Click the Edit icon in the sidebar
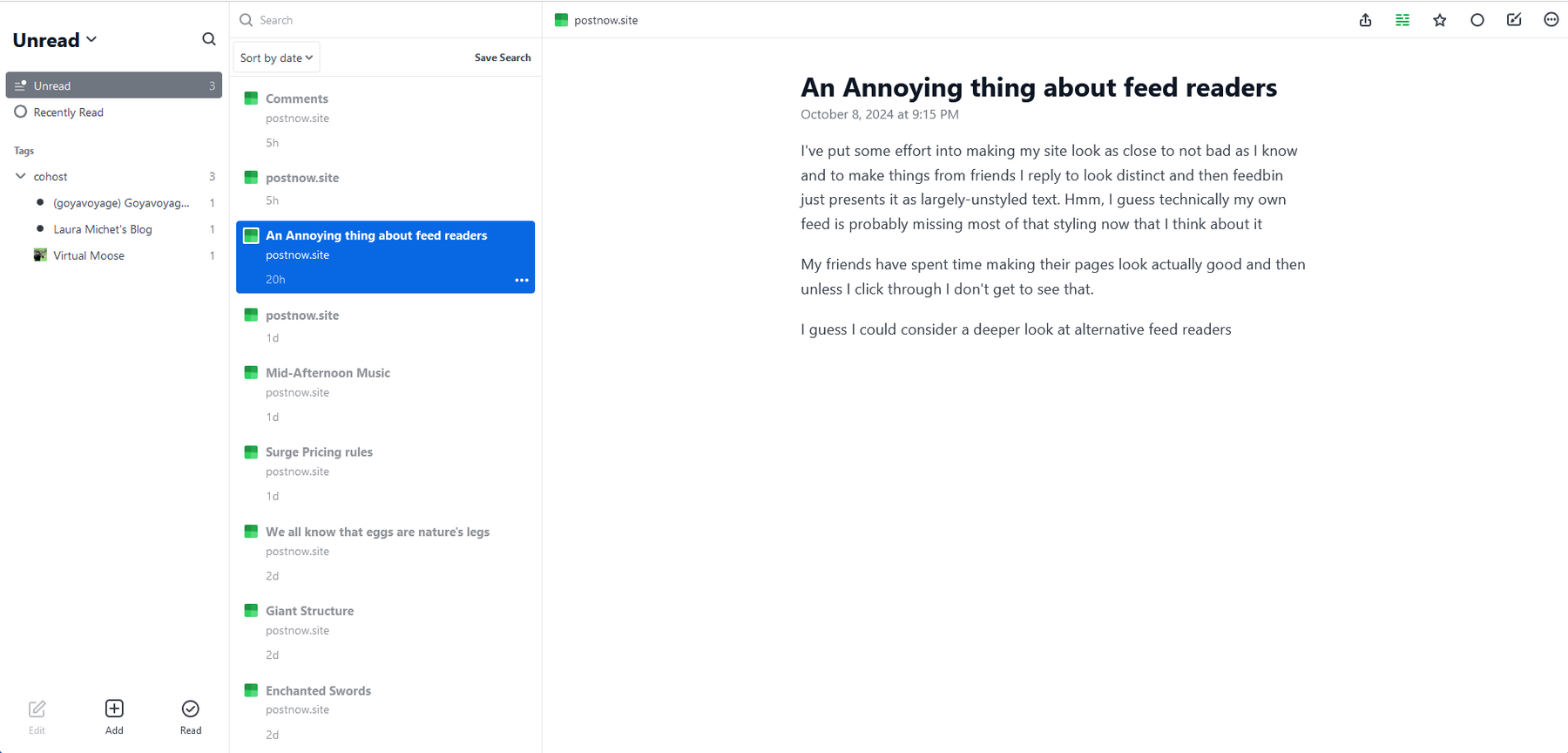1568x753 pixels. coord(37,716)
